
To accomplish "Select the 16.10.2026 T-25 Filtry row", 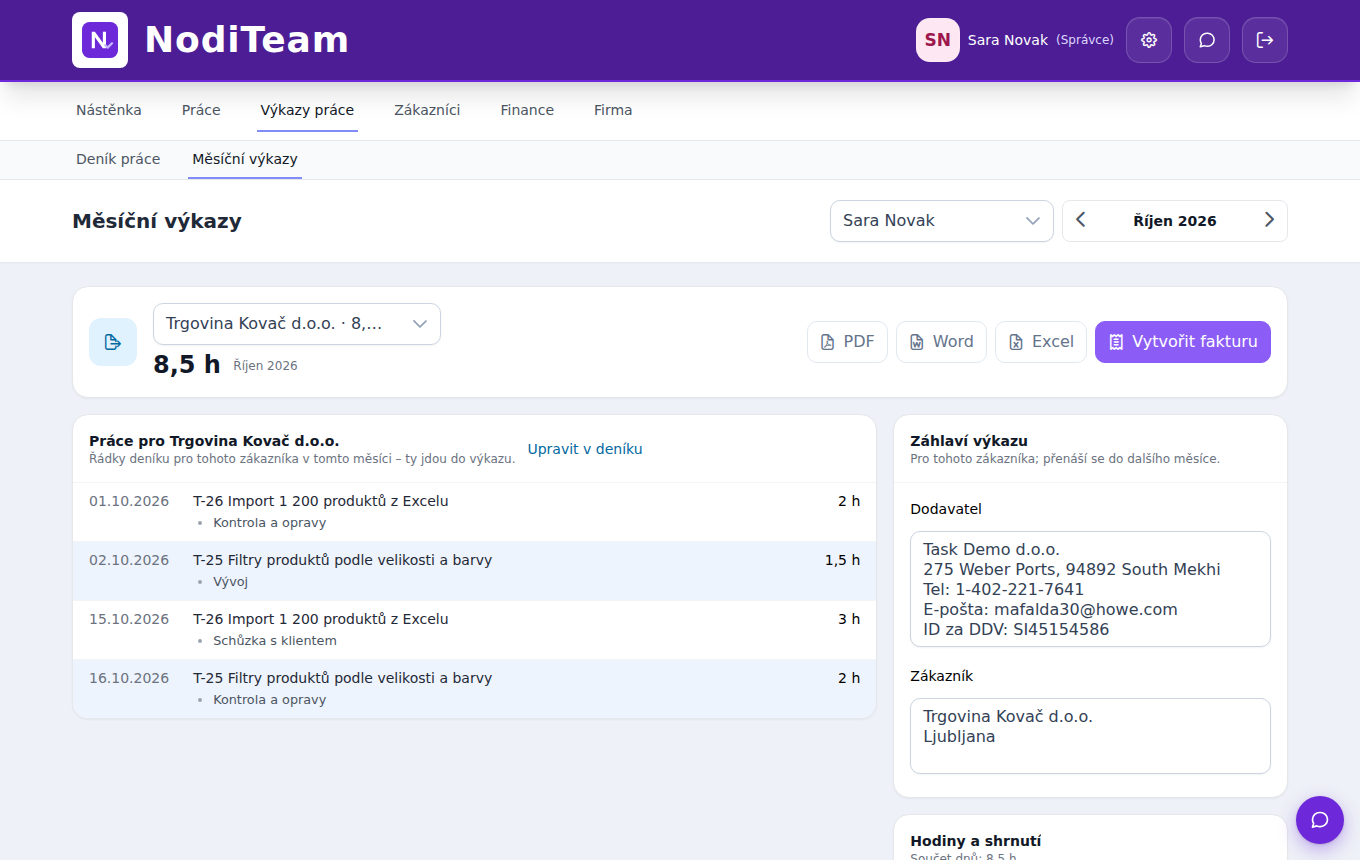I will coord(475,689).
